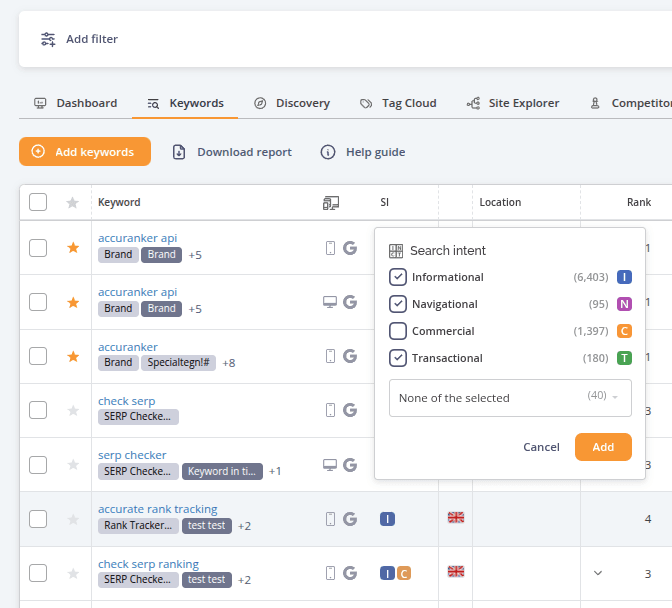Switch to the Keywords tab
The image size is (672, 608).
click(x=185, y=103)
